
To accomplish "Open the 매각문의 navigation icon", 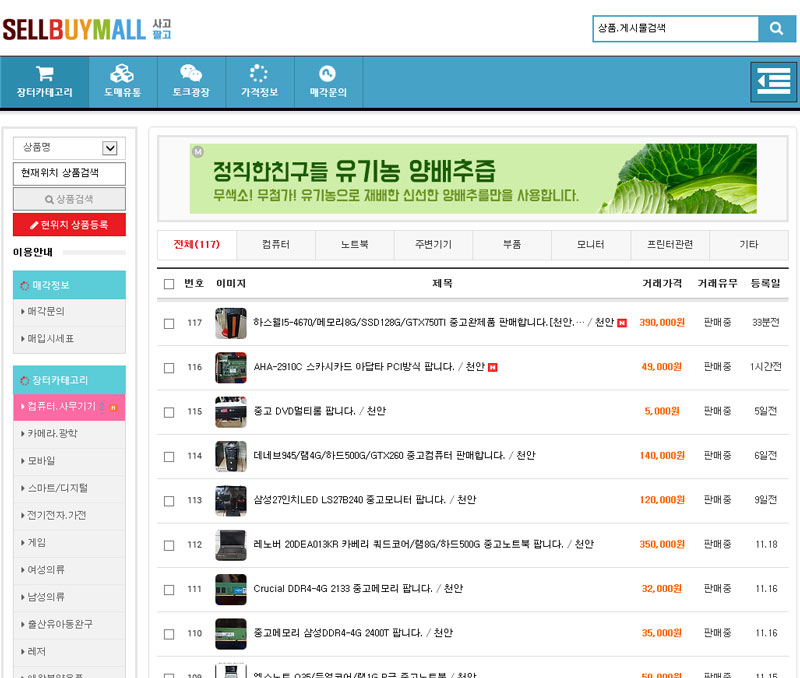I will 327,74.
